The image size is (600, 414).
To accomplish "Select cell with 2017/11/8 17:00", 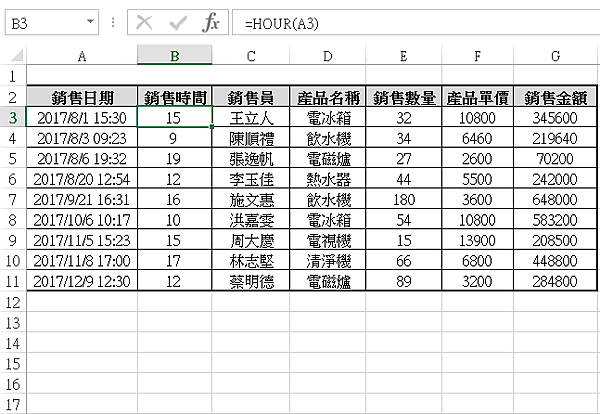I will pos(82,261).
